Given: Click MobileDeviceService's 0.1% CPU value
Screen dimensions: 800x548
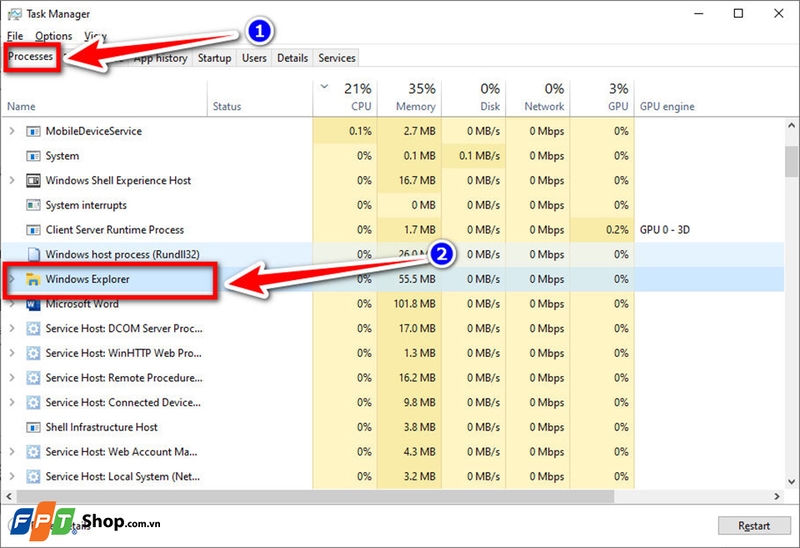Looking at the screenshot, I should (x=360, y=132).
